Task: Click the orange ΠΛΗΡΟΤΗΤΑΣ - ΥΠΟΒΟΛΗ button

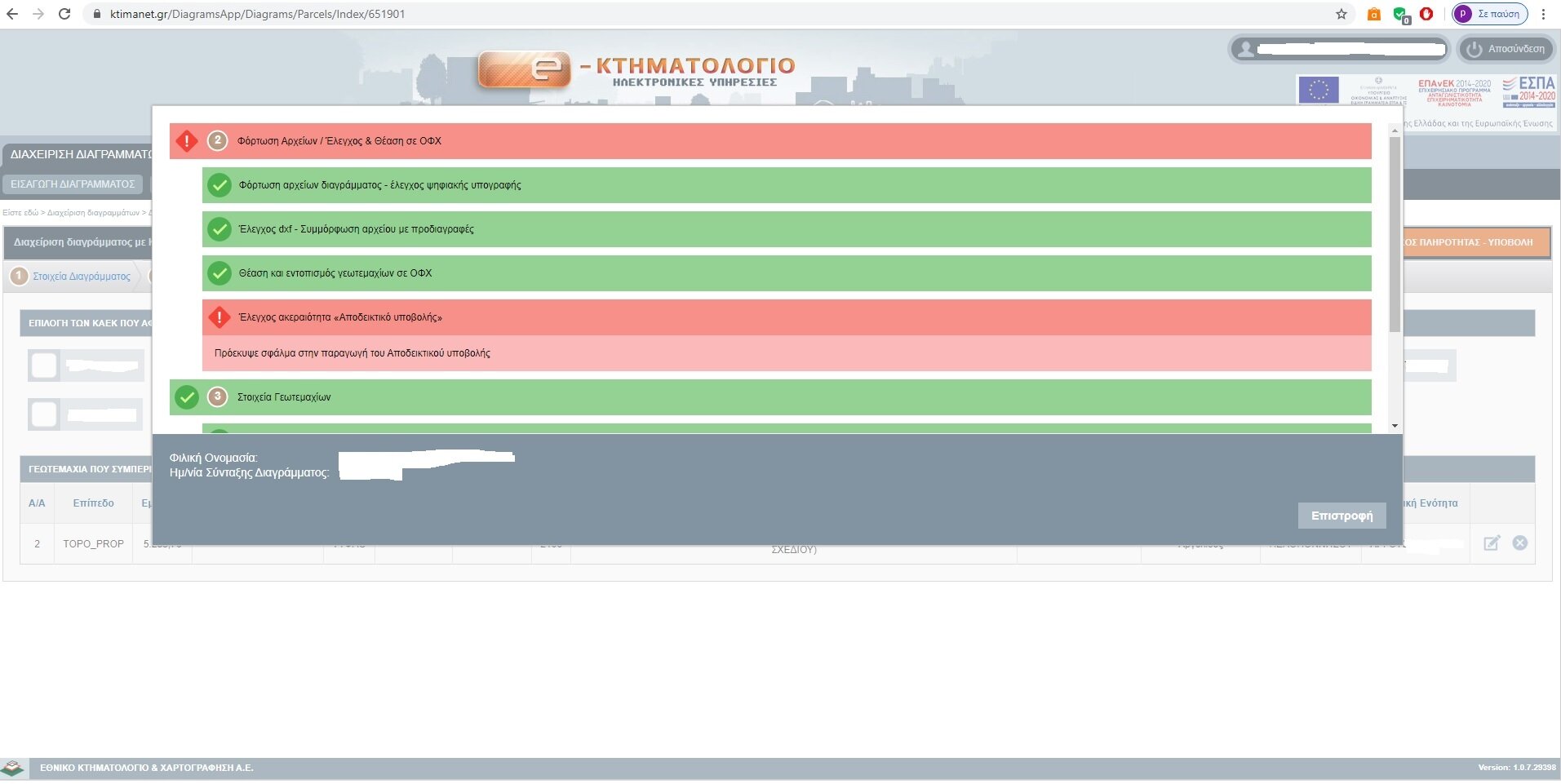Action: [1475, 242]
